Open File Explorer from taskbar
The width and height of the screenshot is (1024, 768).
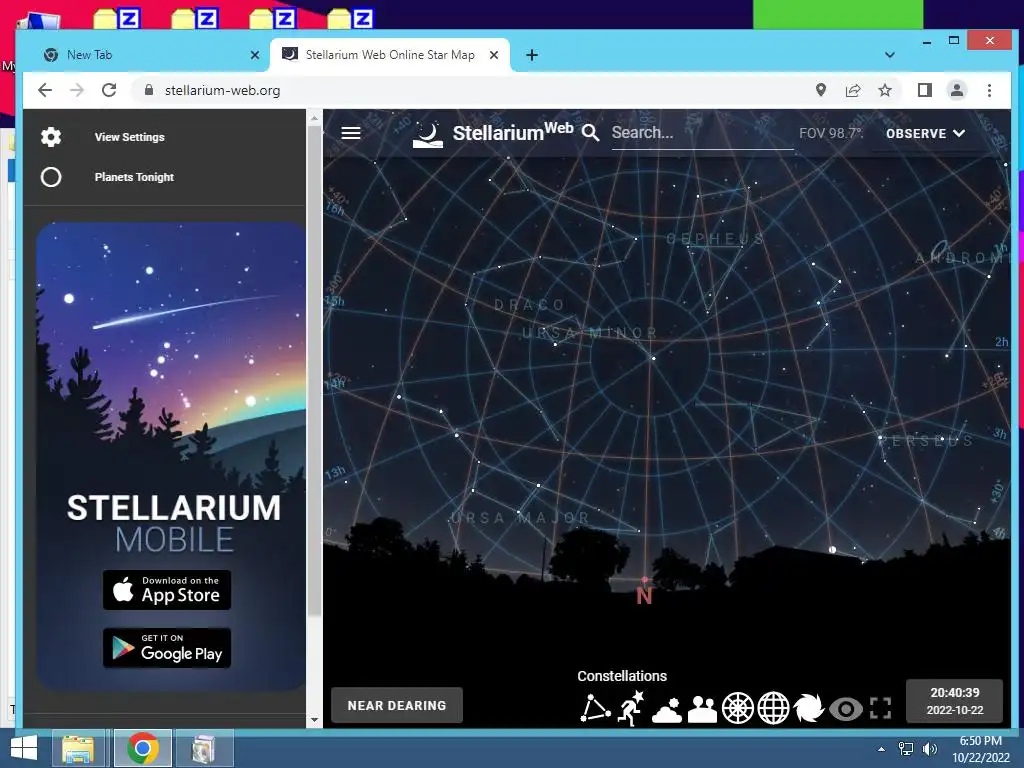tap(78, 748)
